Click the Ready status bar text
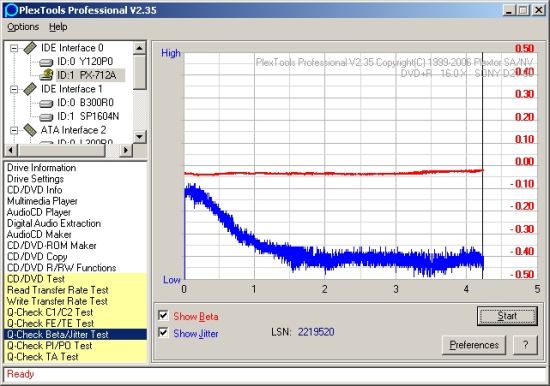The height and width of the screenshot is (386, 550). tap(20, 374)
